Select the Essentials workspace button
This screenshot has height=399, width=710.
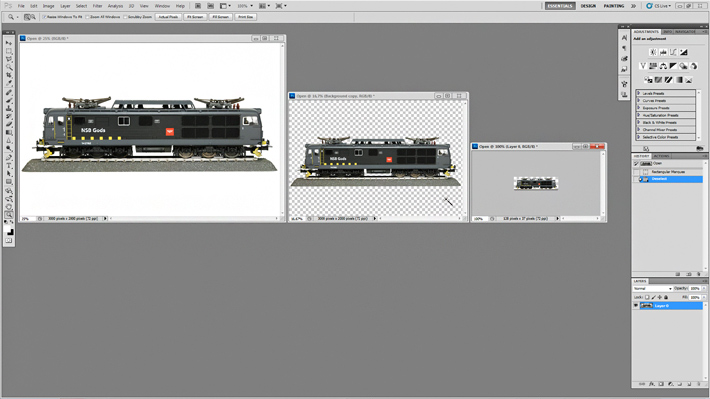click(x=560, y=6)
